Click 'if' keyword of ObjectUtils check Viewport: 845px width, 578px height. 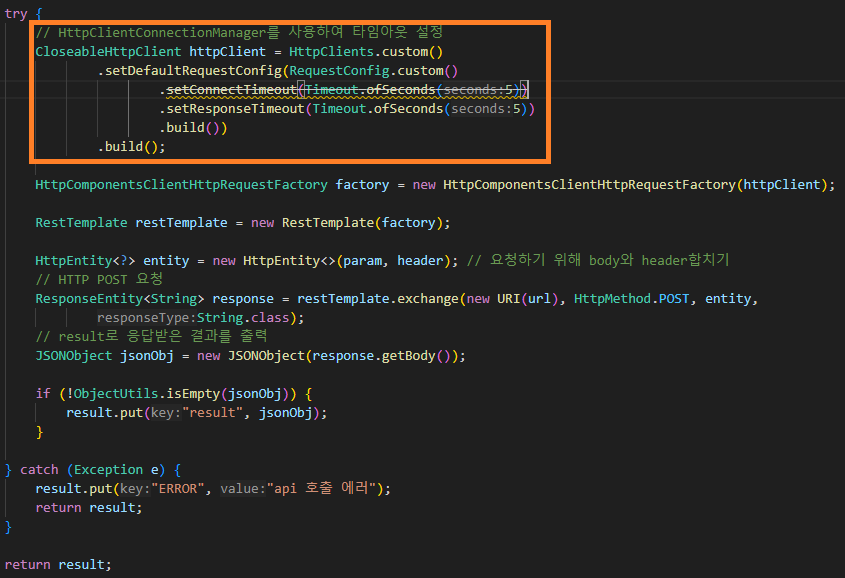(x=43, y=394)
